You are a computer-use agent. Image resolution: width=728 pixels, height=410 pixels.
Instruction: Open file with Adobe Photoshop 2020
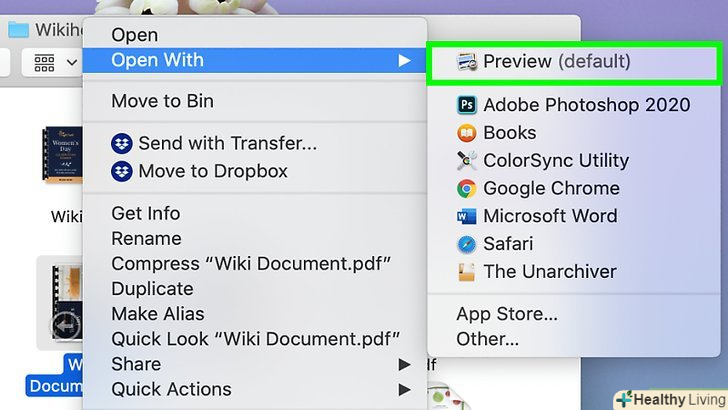click(574, 105)
